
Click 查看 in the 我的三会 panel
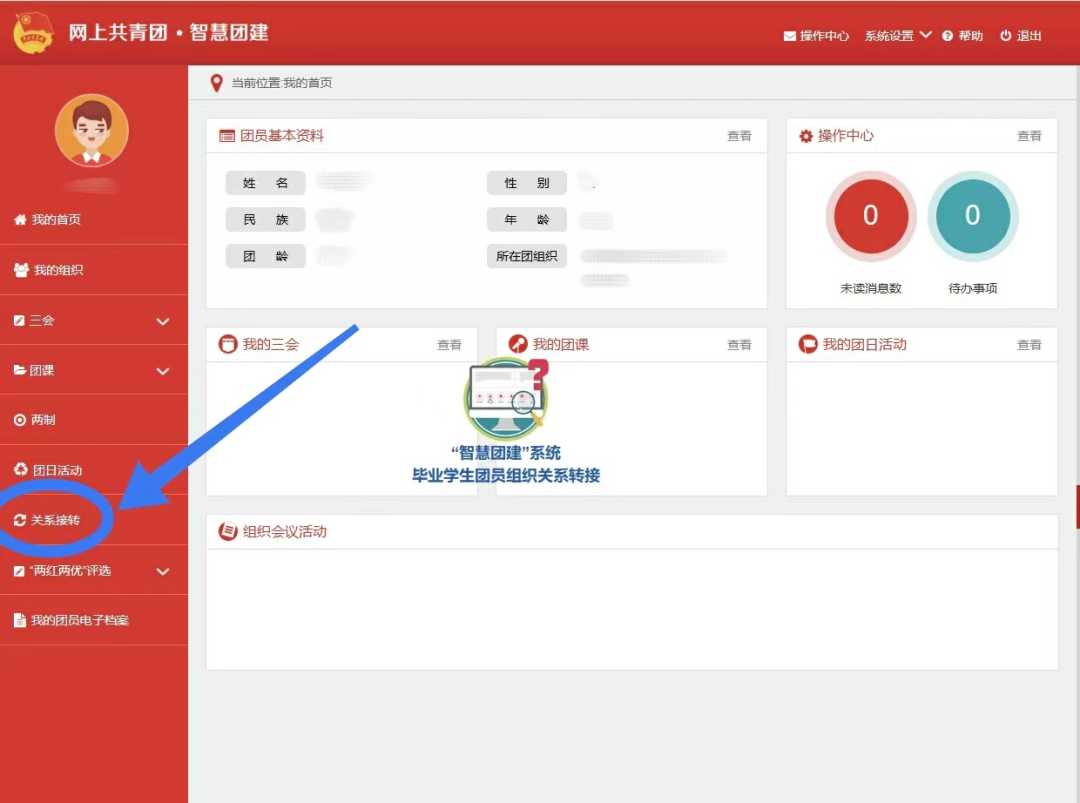point(449,344)
